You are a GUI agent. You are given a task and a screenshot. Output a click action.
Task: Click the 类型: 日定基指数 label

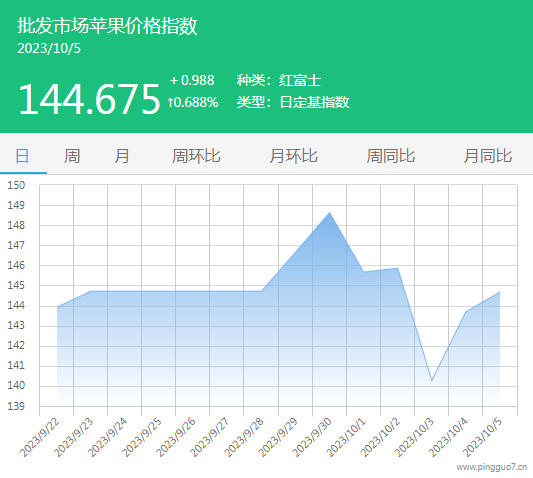[x=293, y=102]
